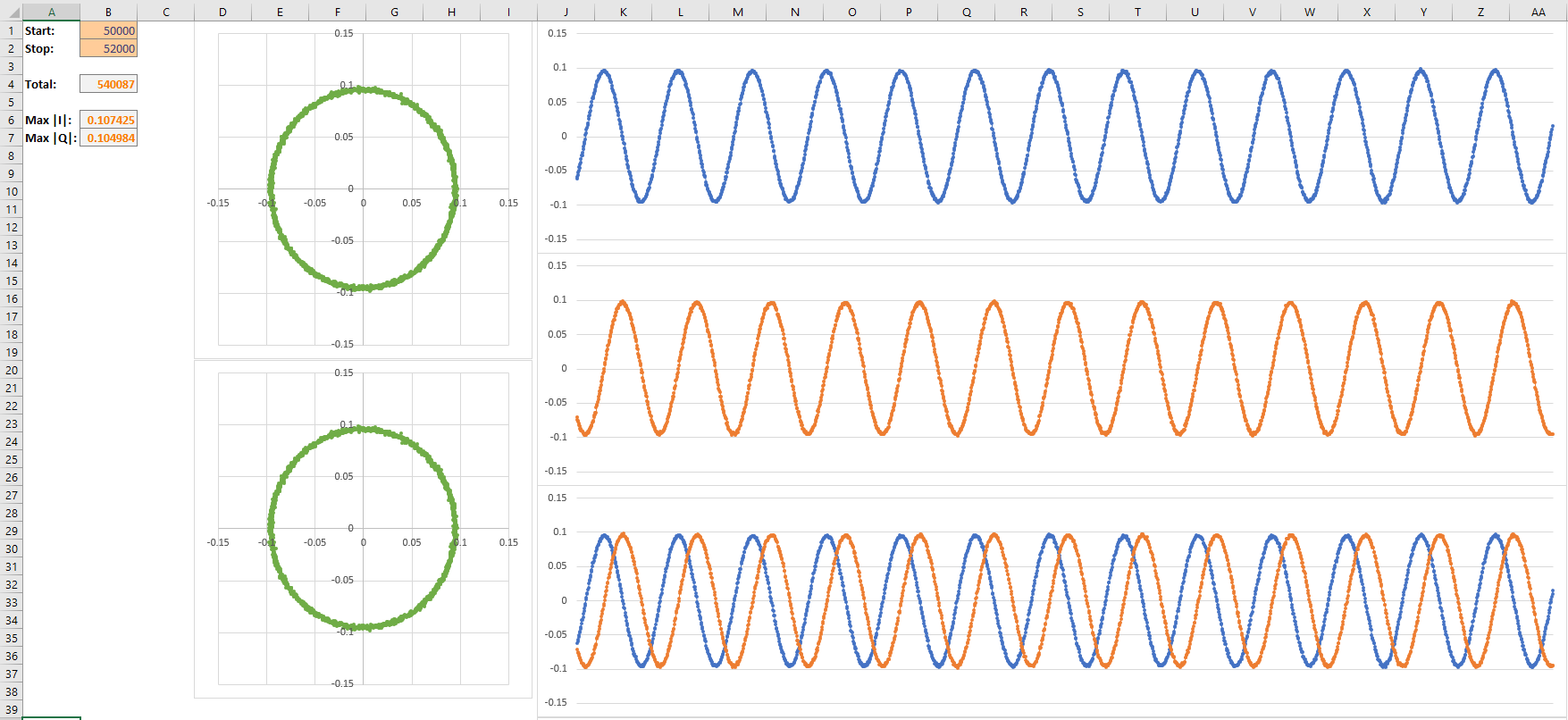Select column X header

1366,12
